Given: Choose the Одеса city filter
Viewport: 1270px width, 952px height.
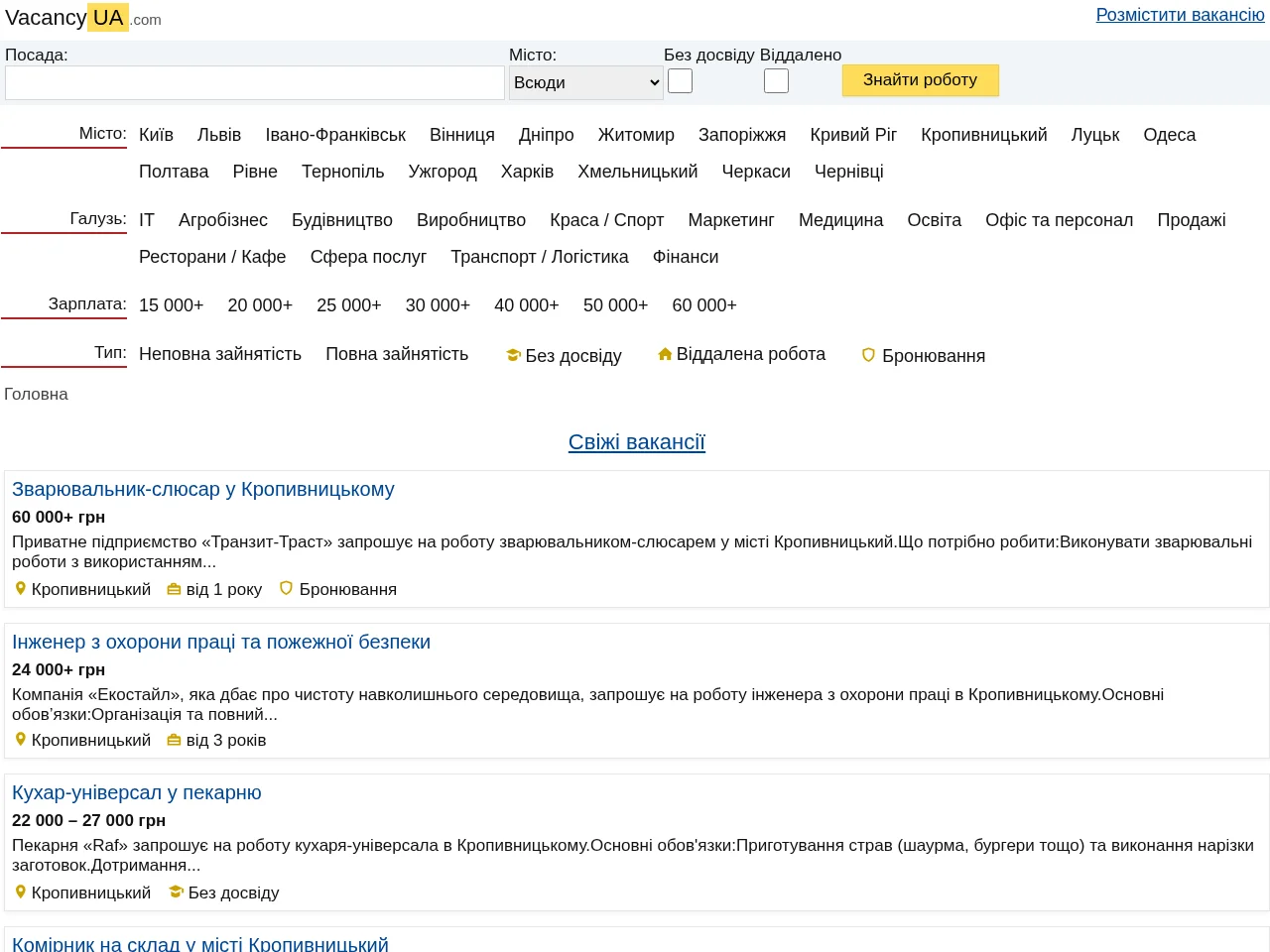Looking at the screenshot, I should [x=1170, y=135].
